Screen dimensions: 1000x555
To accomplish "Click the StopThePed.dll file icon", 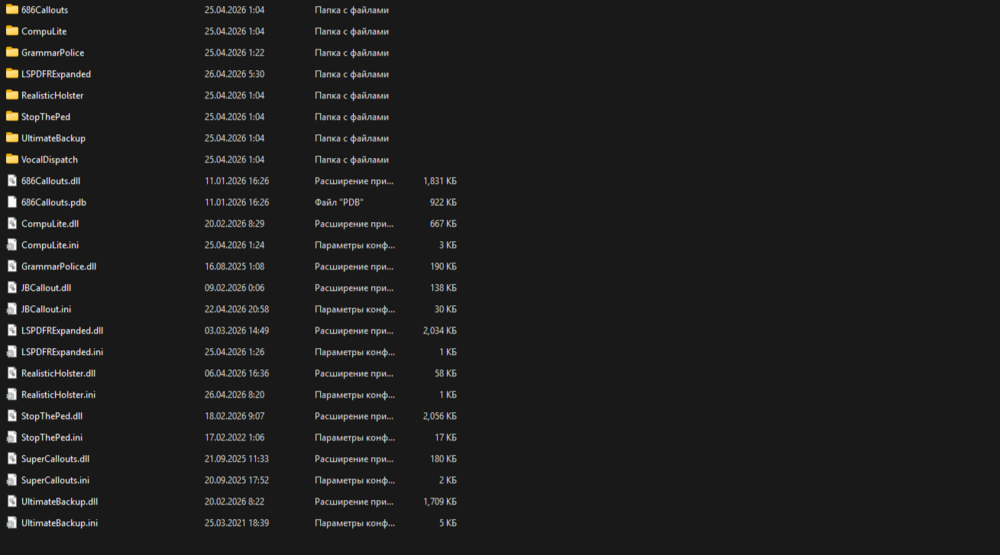I will (11, 415).
